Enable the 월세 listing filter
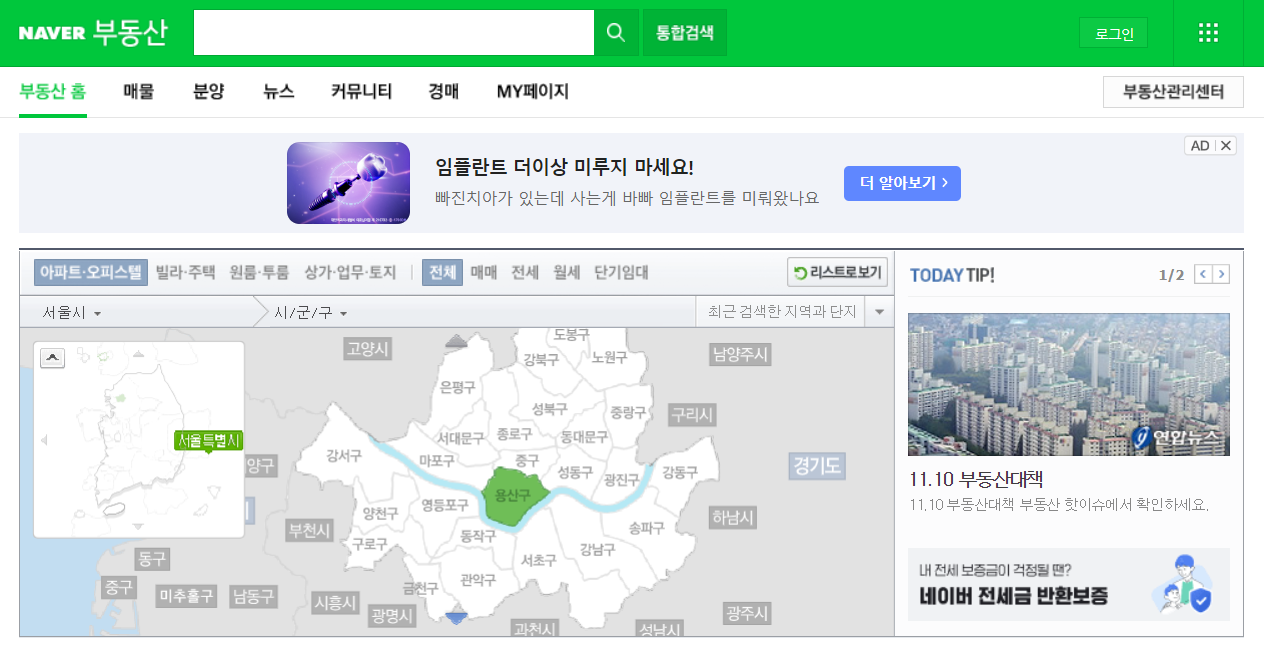 click(567, 271)
